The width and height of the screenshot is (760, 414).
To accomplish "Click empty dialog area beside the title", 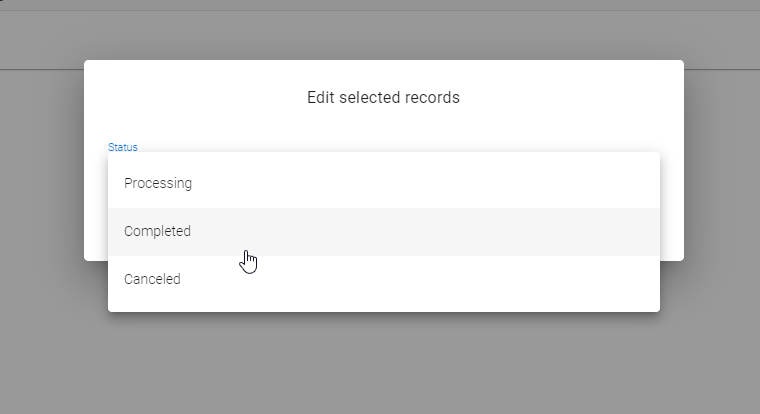I will (x=580, y=98).
